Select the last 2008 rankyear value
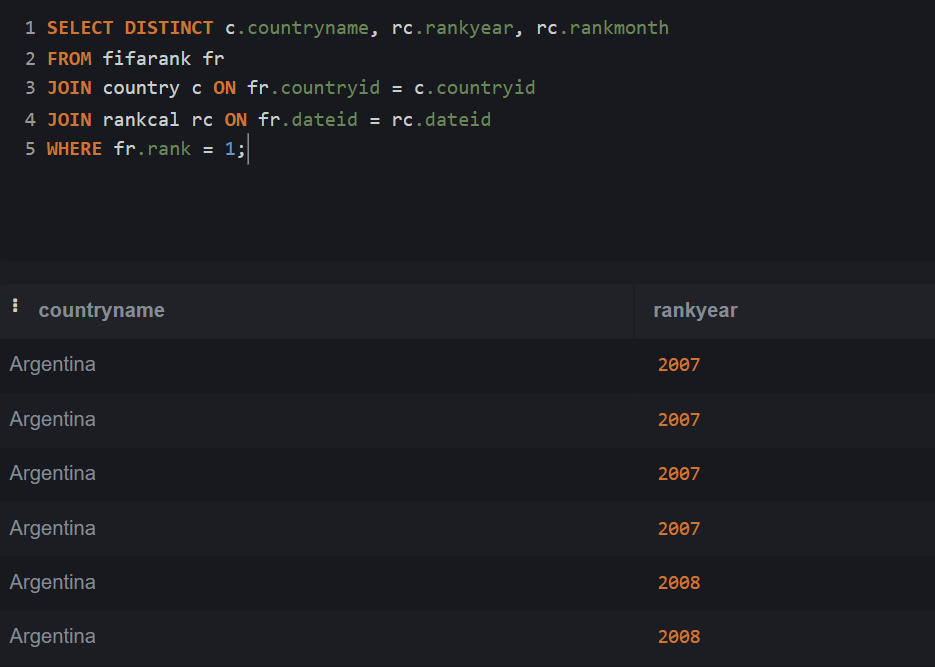The width and height of the screenshot is (935, 667). (679, 637)
